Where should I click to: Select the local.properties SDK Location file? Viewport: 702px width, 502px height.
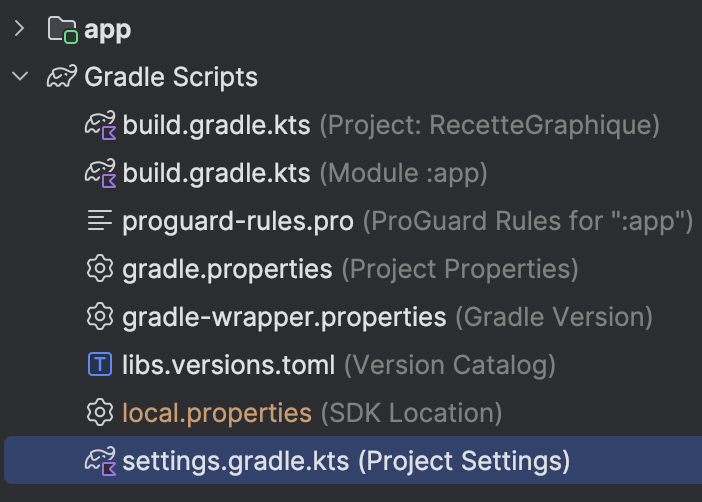(x=217, y=413)
